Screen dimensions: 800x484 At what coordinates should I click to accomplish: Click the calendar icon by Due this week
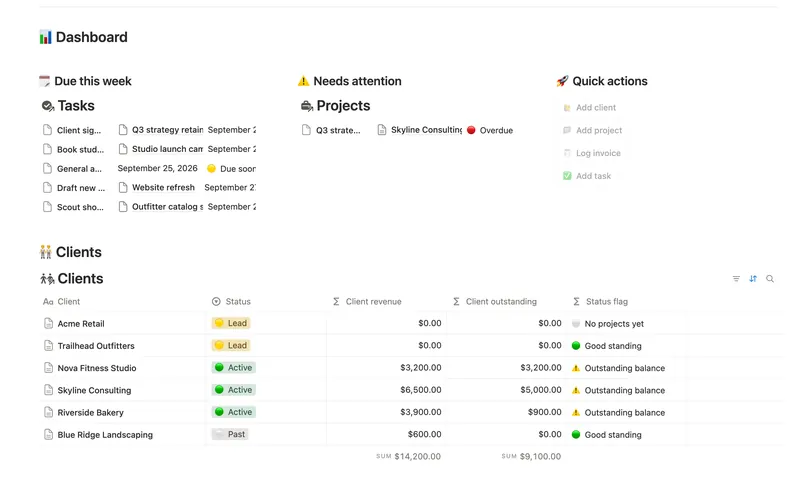[x=44, y=81]
